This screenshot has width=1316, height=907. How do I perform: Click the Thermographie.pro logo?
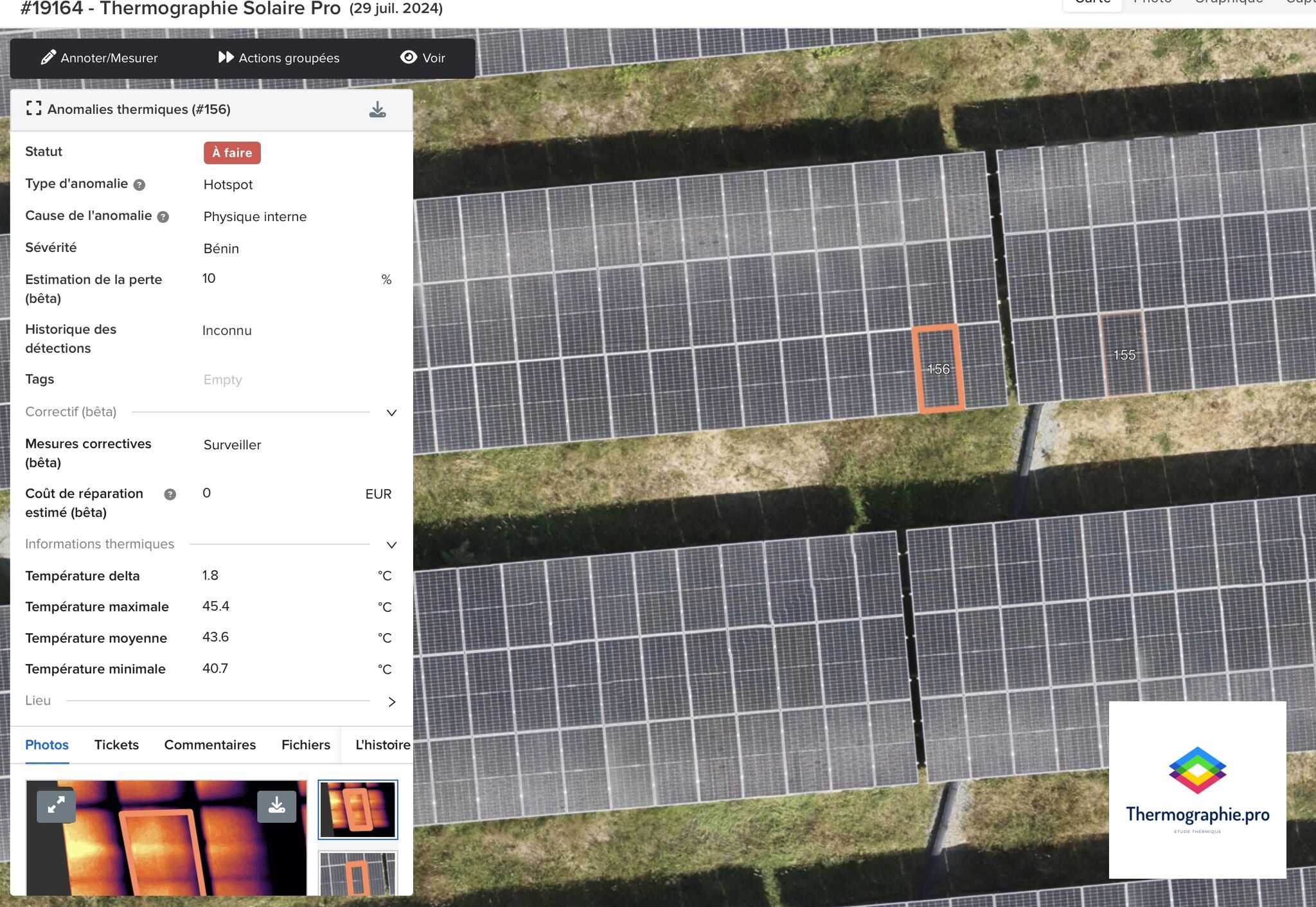(x=1197, y=789)
